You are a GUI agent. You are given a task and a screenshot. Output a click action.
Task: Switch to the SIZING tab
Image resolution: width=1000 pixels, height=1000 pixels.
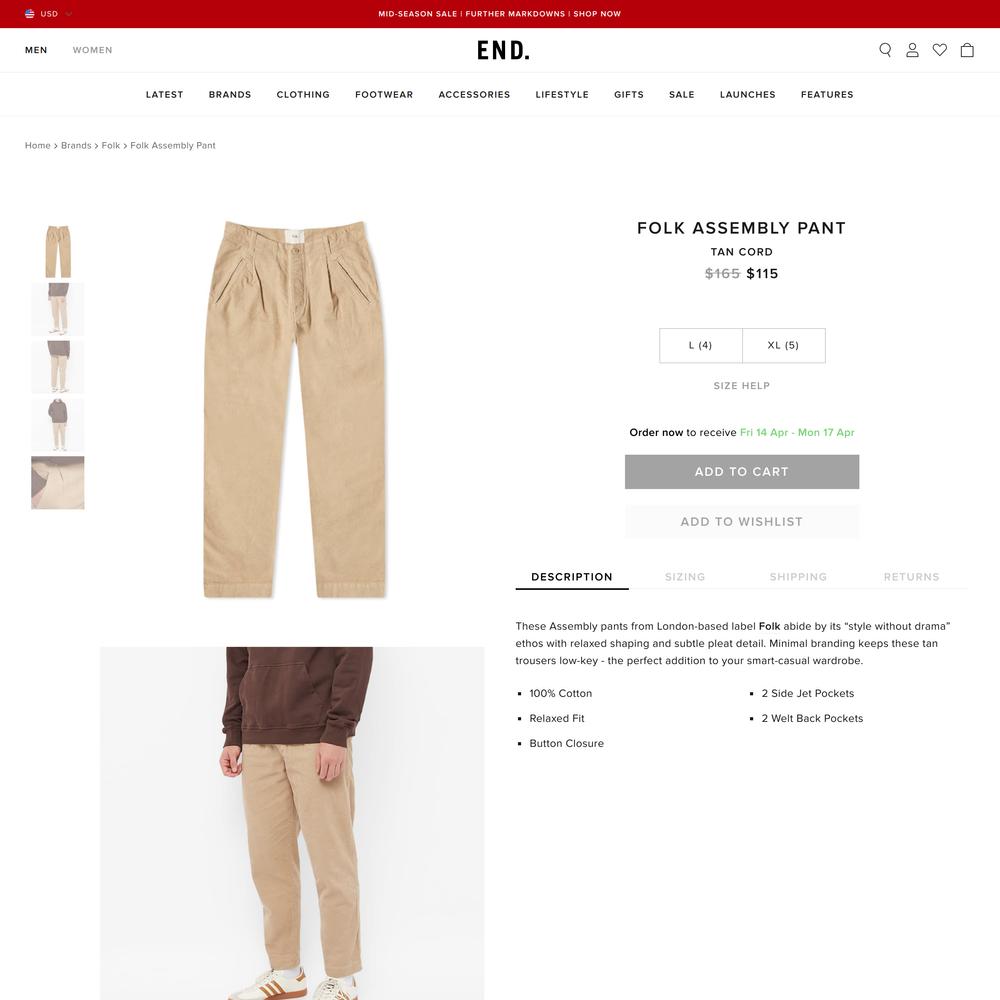[x=685, y=577]
